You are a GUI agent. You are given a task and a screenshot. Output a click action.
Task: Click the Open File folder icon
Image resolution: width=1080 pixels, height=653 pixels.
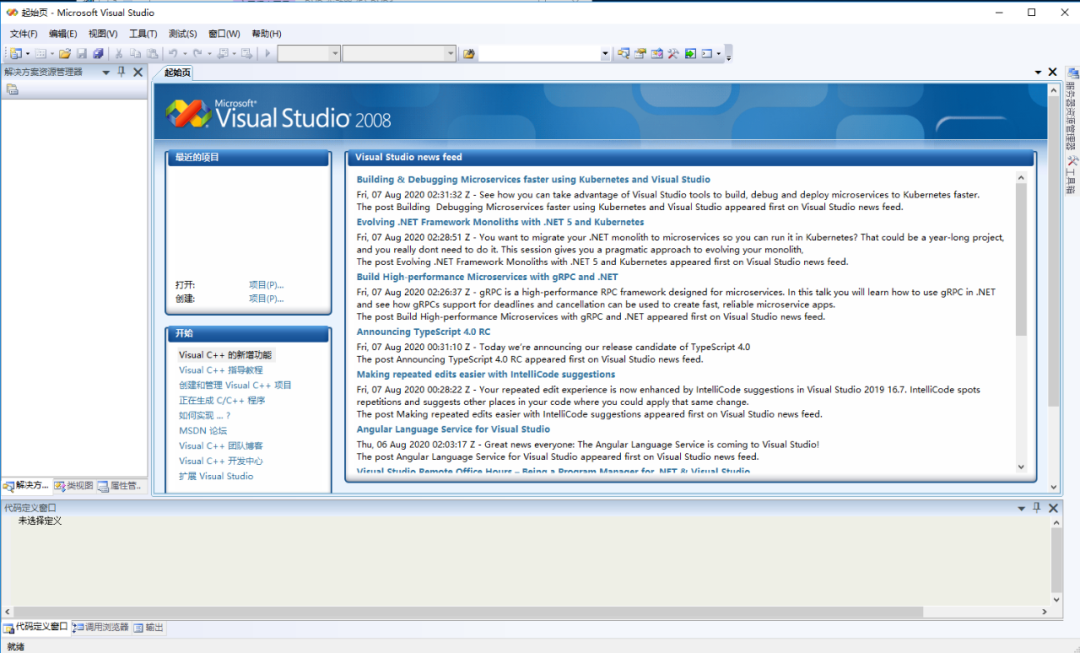click(65, 53)
